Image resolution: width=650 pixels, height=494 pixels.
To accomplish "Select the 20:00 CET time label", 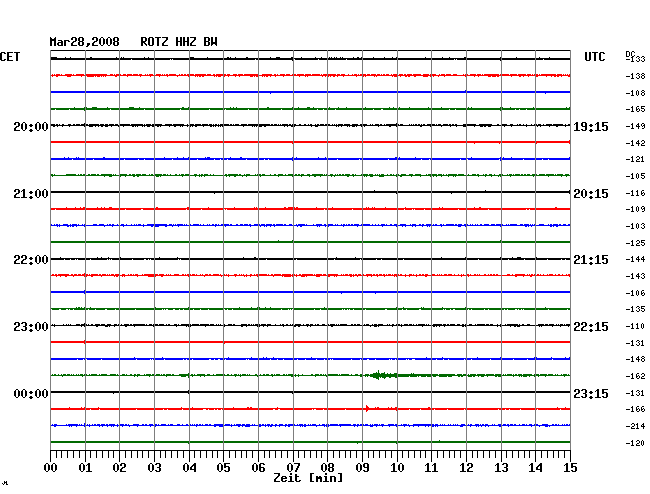I will click(31, 126).
